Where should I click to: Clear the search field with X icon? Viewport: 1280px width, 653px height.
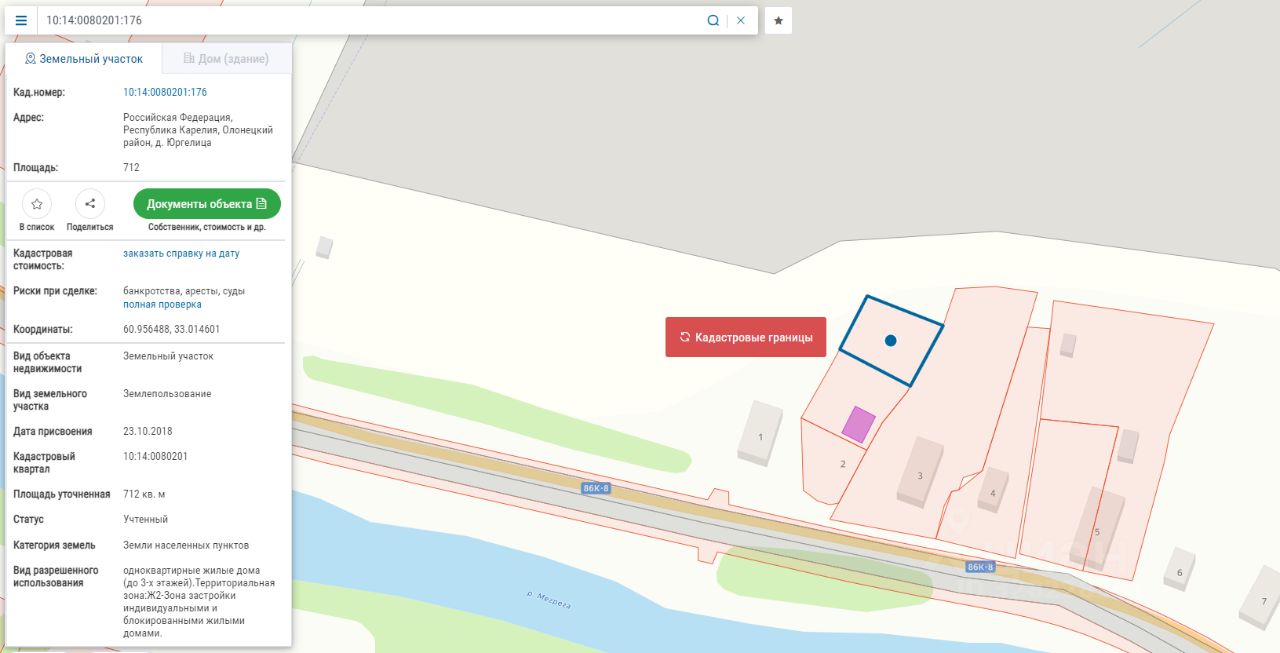click(x=741, y=20)
